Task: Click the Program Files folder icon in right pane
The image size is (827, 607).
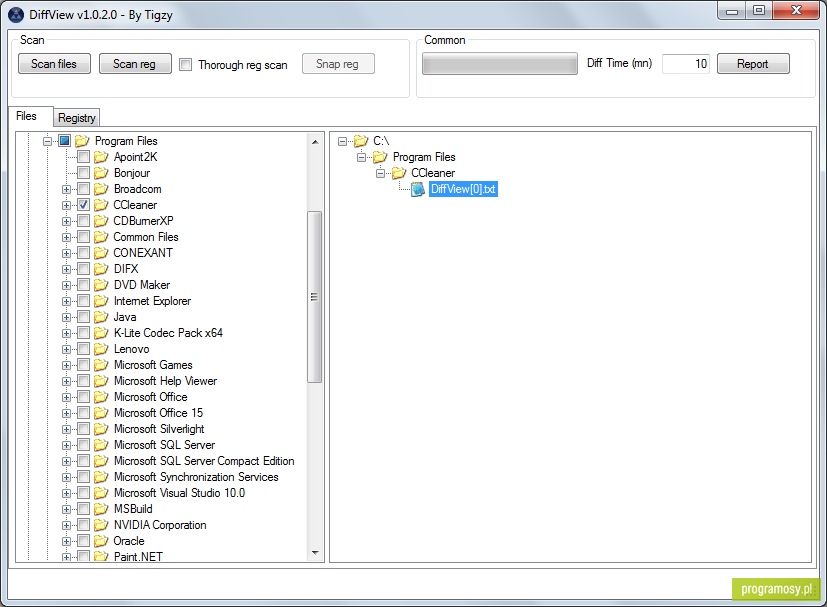Action: tap(380, 157)
